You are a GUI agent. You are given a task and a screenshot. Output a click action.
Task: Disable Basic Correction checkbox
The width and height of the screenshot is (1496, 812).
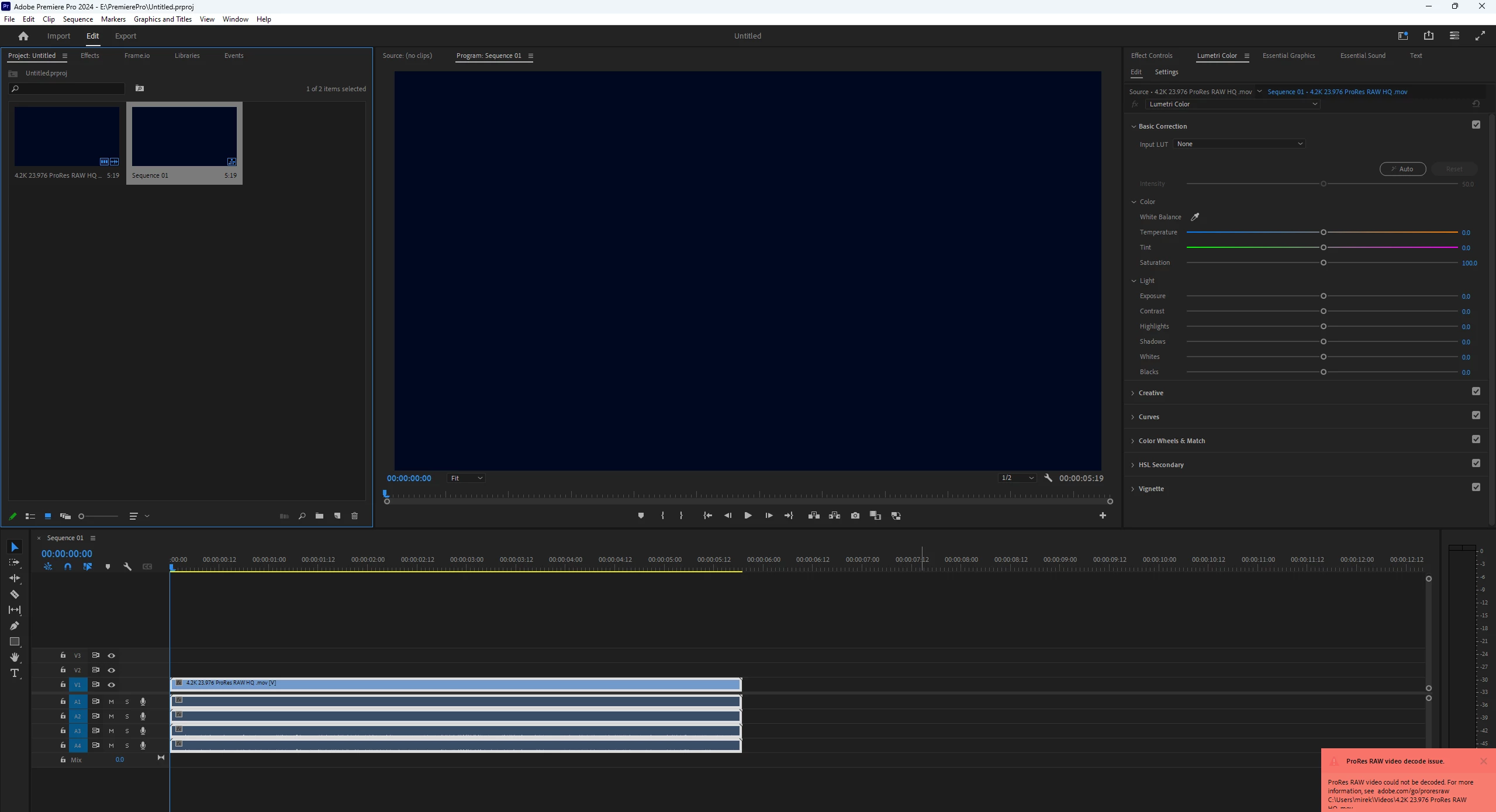click(1476, 125)
